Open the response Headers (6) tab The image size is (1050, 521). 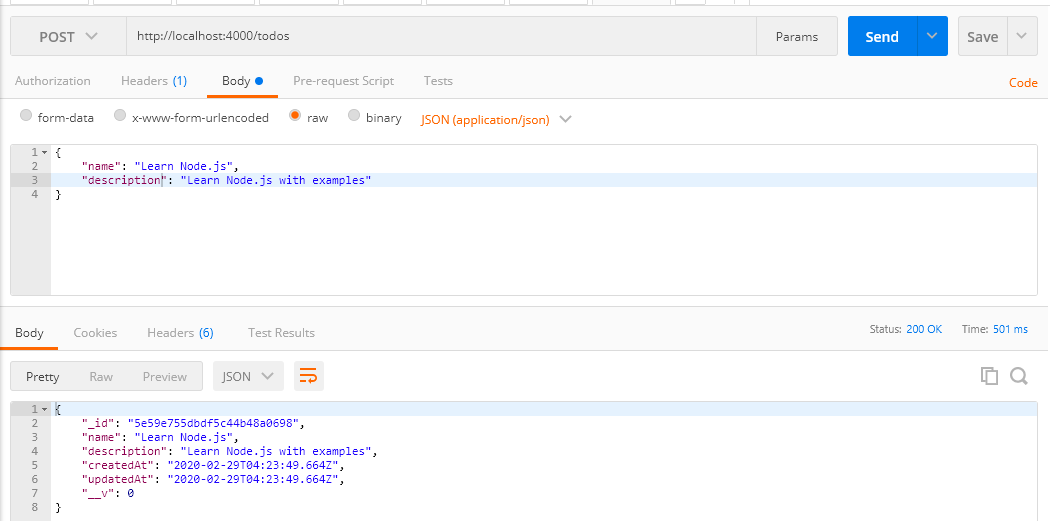tap(180, 333)
